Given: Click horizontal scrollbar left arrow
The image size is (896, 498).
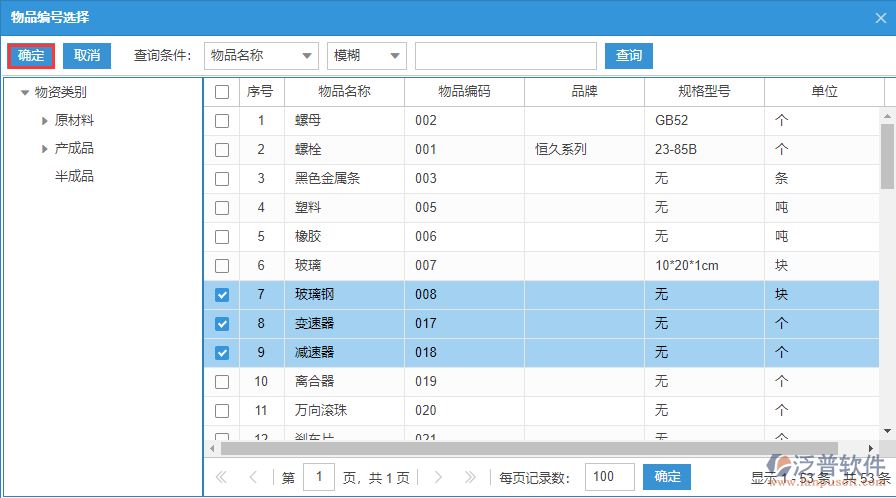Looking at the screenshot, I should click(212, 448).
